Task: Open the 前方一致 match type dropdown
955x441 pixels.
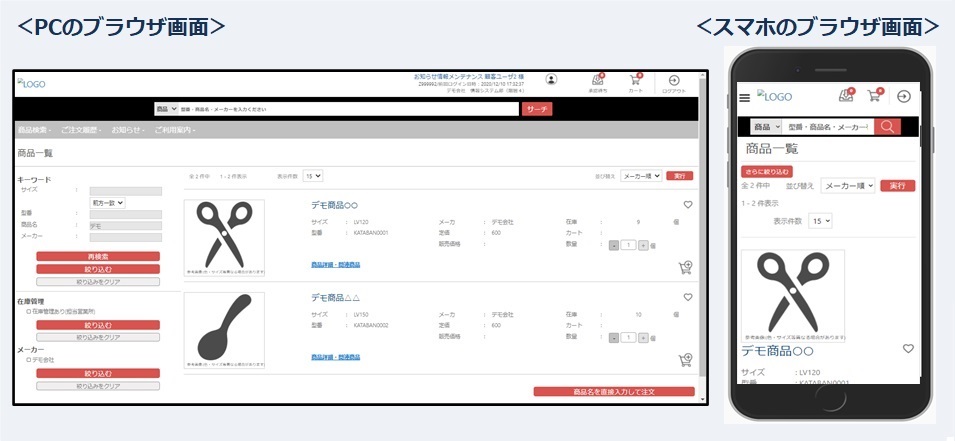Action: [107, 202]
